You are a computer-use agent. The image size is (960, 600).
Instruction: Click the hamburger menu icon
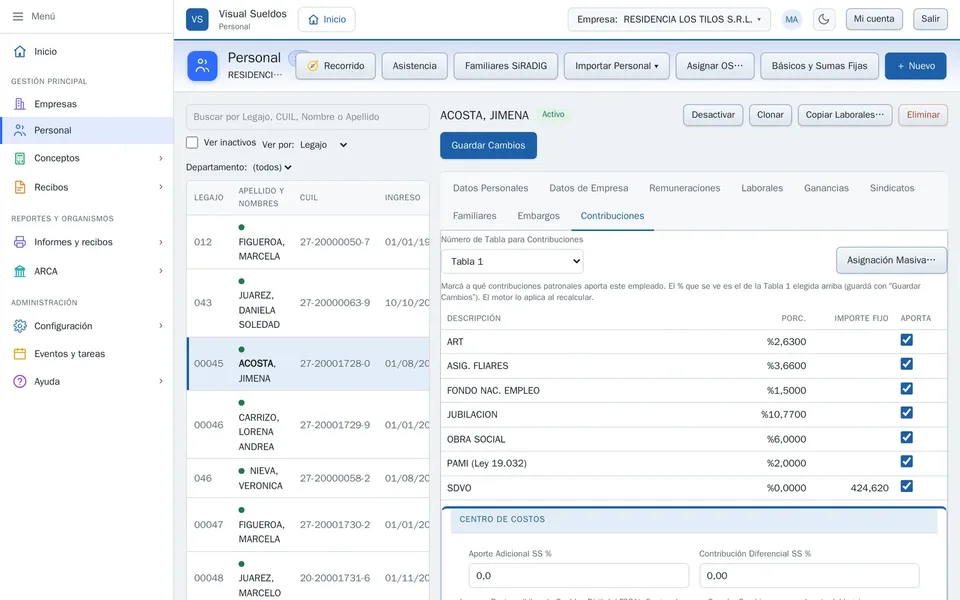pos(18,17)
